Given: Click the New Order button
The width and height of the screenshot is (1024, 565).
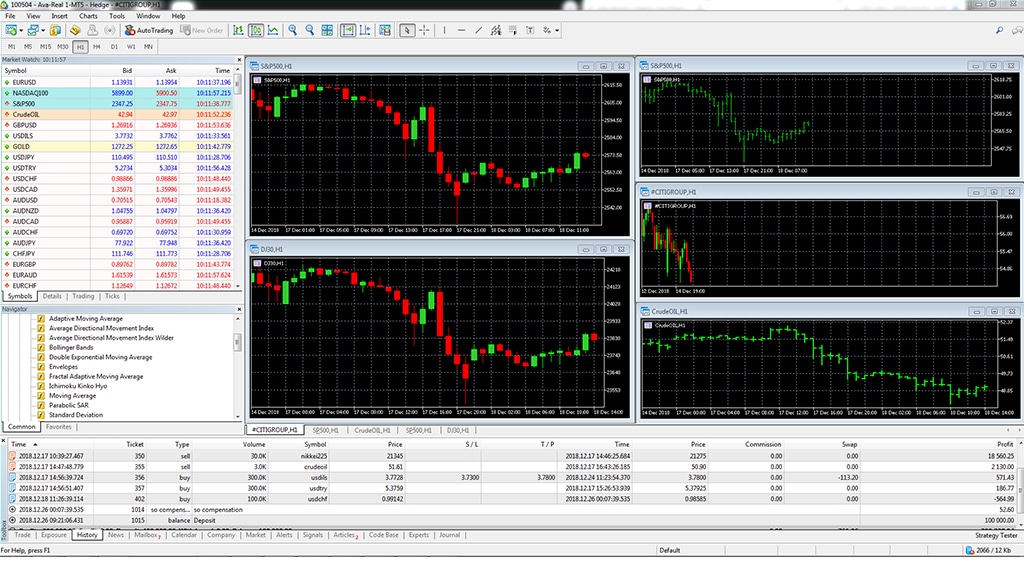Looking at the screenshot, I should point(202,30).
